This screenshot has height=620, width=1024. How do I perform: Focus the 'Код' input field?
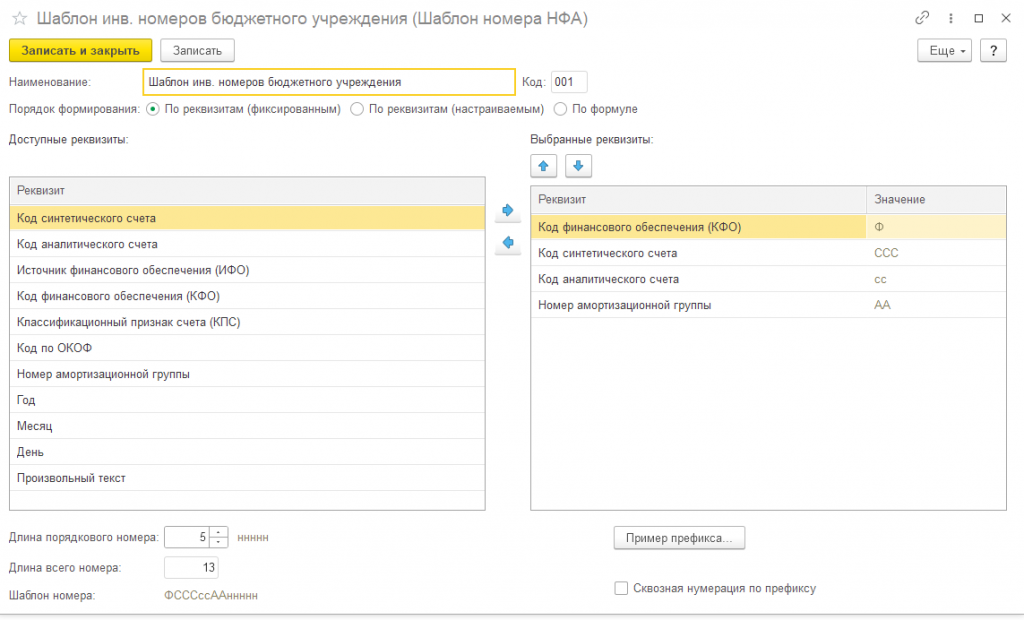pos(569,82)
